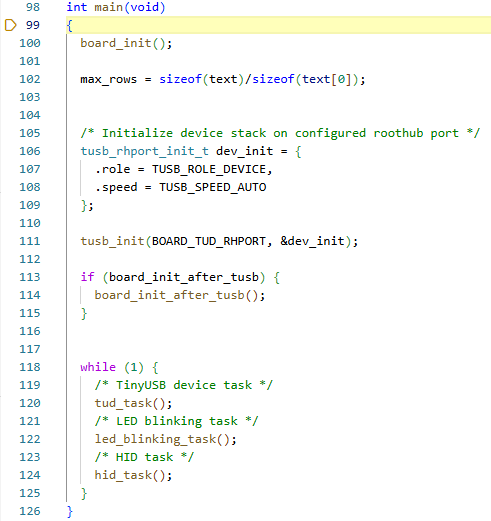Click the tud_task() call
The height and width of the screenshot is (521, 491).
click(x=133, y=403)
